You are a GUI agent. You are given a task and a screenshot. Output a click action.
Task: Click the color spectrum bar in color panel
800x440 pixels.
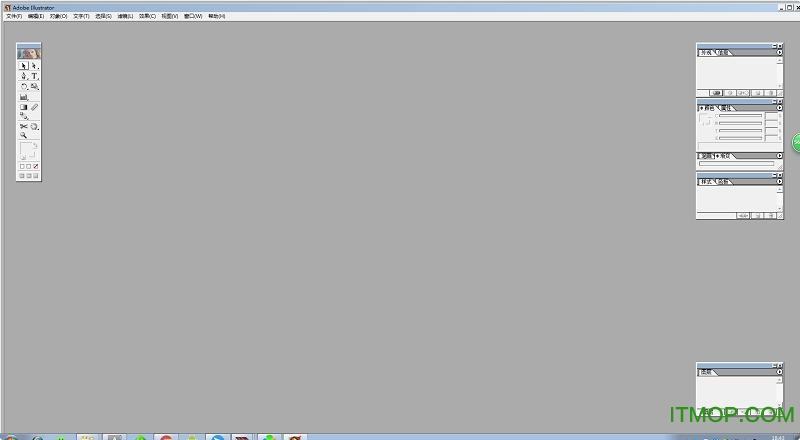[738, 146]
